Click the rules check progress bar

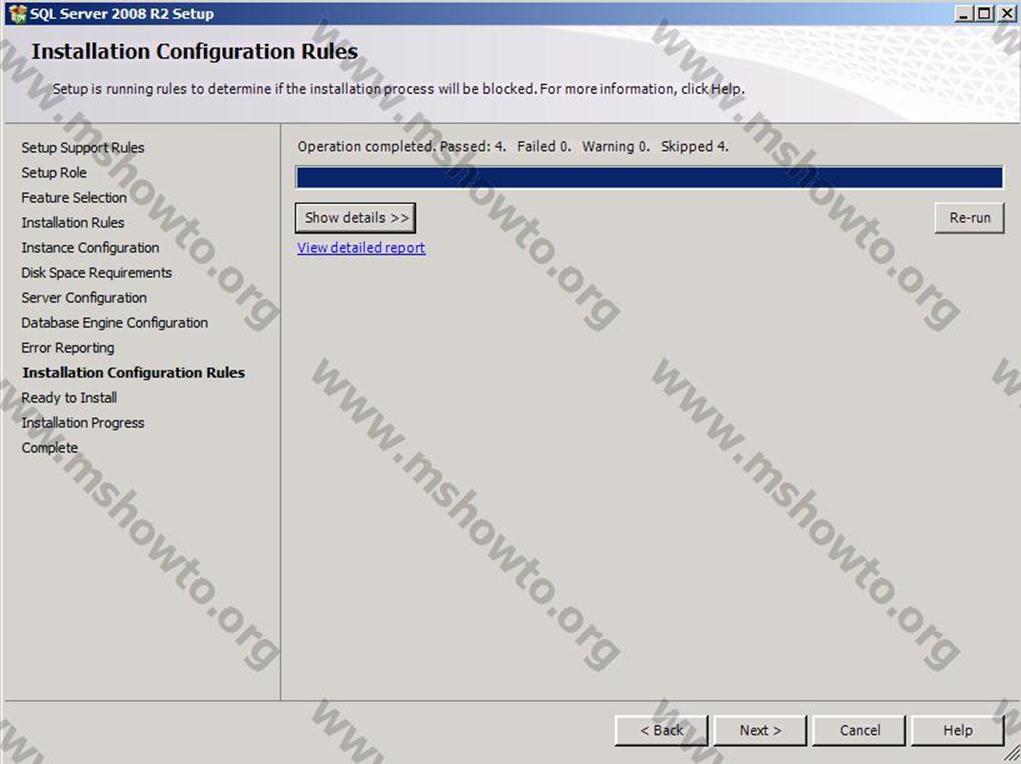tap(649, 177)
